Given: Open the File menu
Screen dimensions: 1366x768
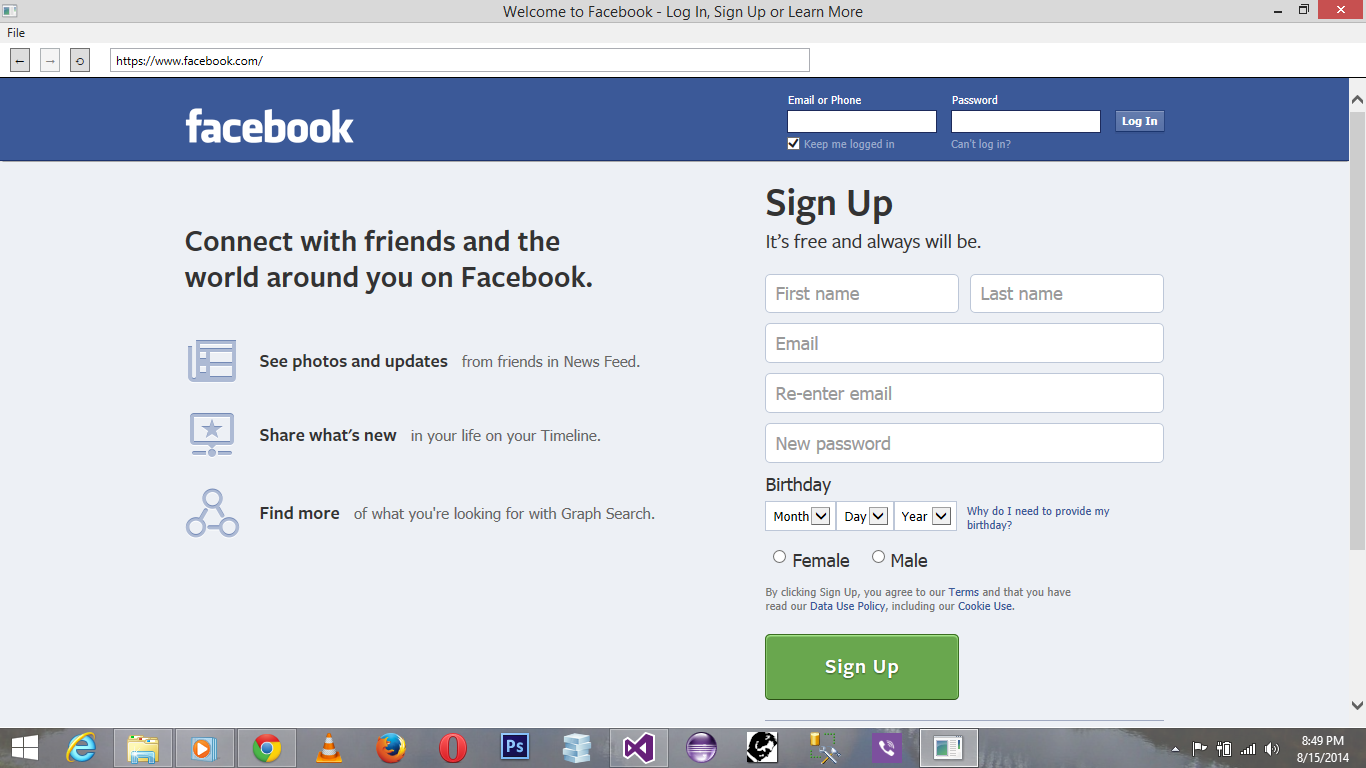Looking at the screenshot, I should pos(16,33).
